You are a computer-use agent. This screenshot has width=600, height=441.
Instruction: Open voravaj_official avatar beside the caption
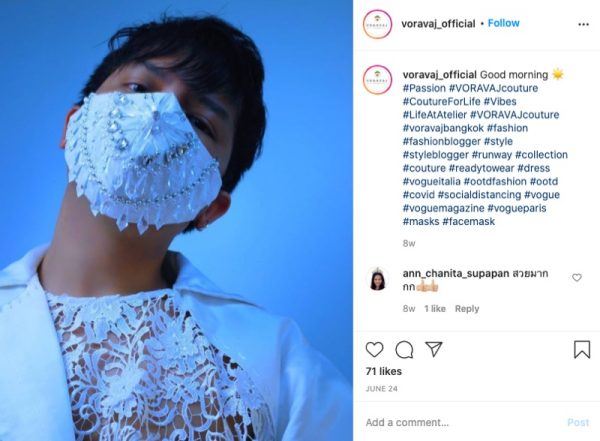(x=377, y=80)
